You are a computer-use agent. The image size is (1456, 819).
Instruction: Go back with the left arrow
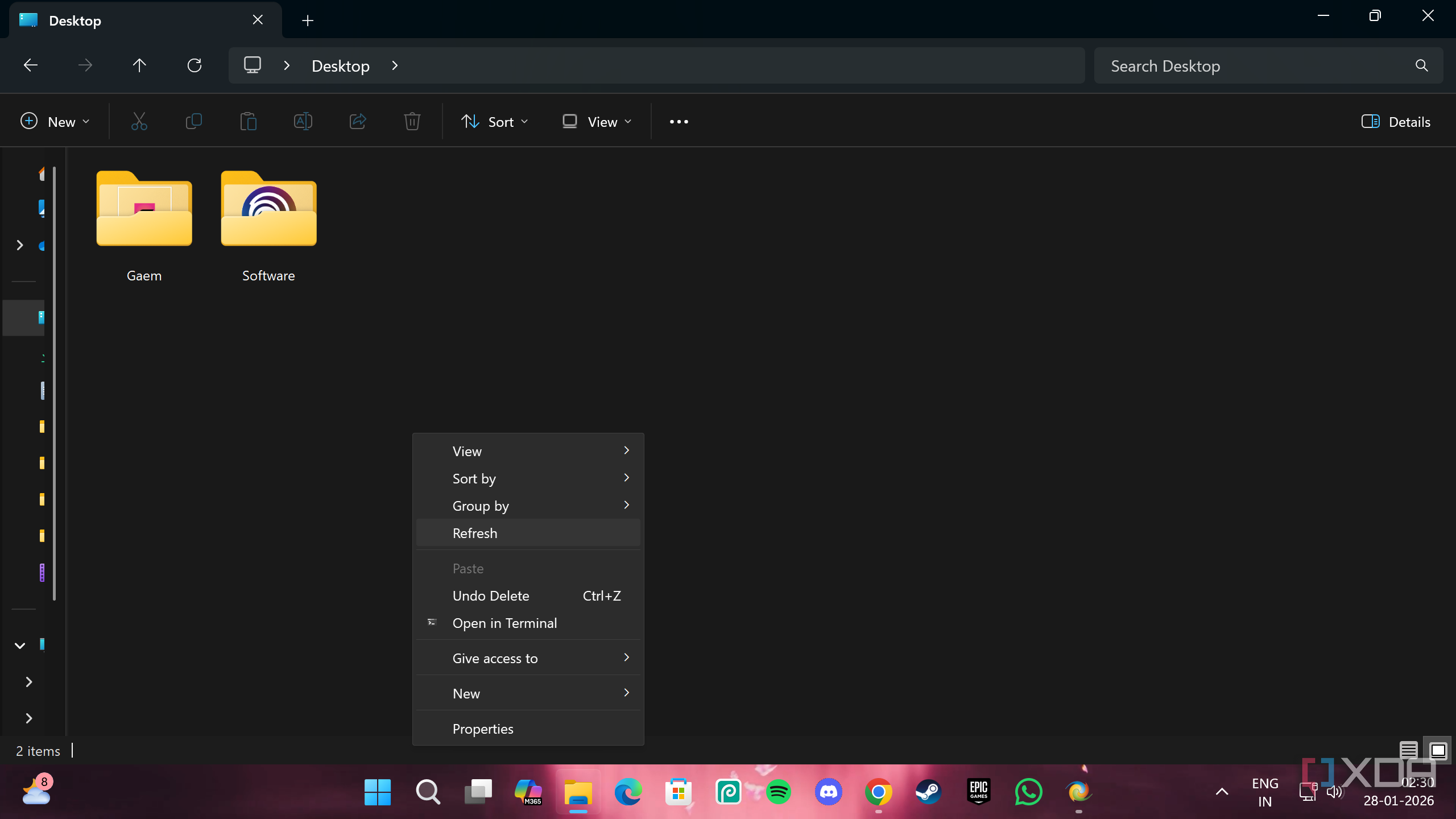pos(31,65)
